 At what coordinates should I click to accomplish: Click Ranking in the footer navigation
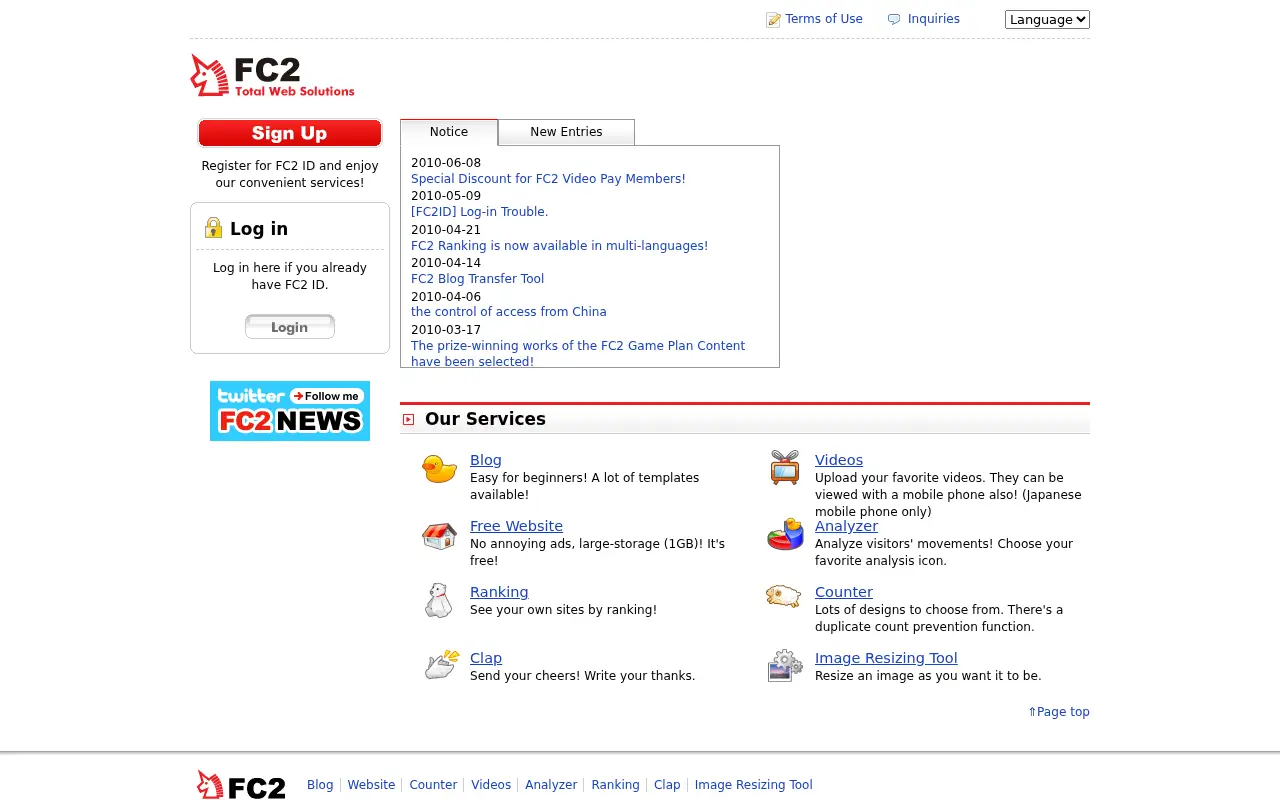pyautogui.click(x=615, y=785)
